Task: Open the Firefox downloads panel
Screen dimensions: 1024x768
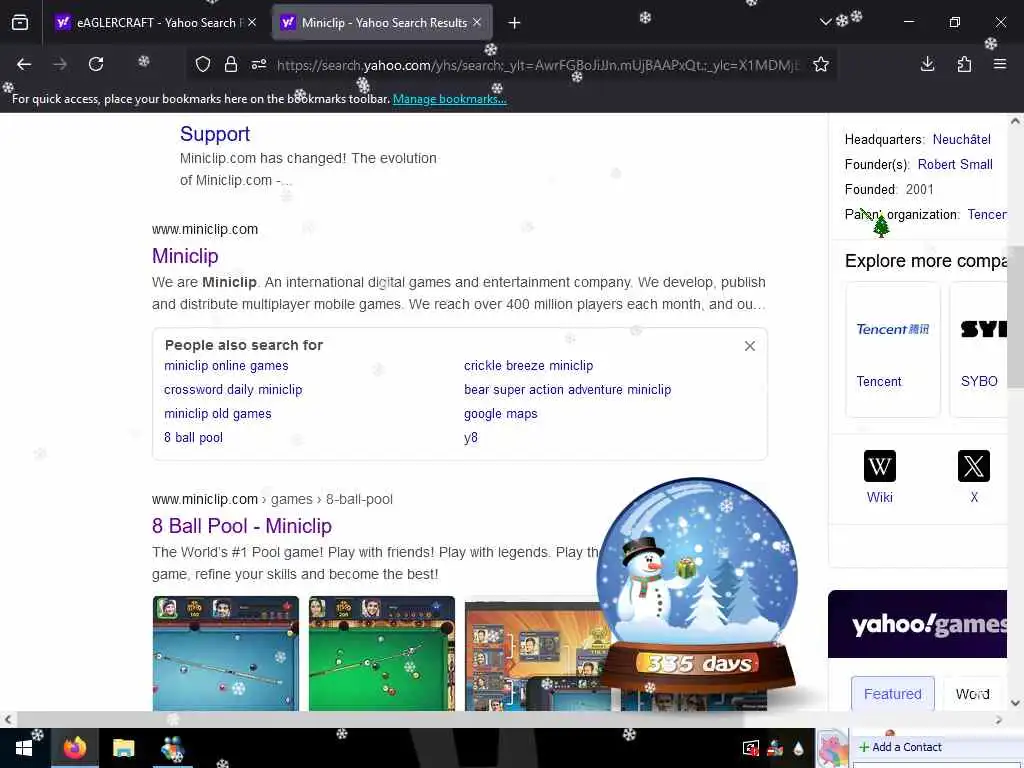Action: [x=927, y=64]
